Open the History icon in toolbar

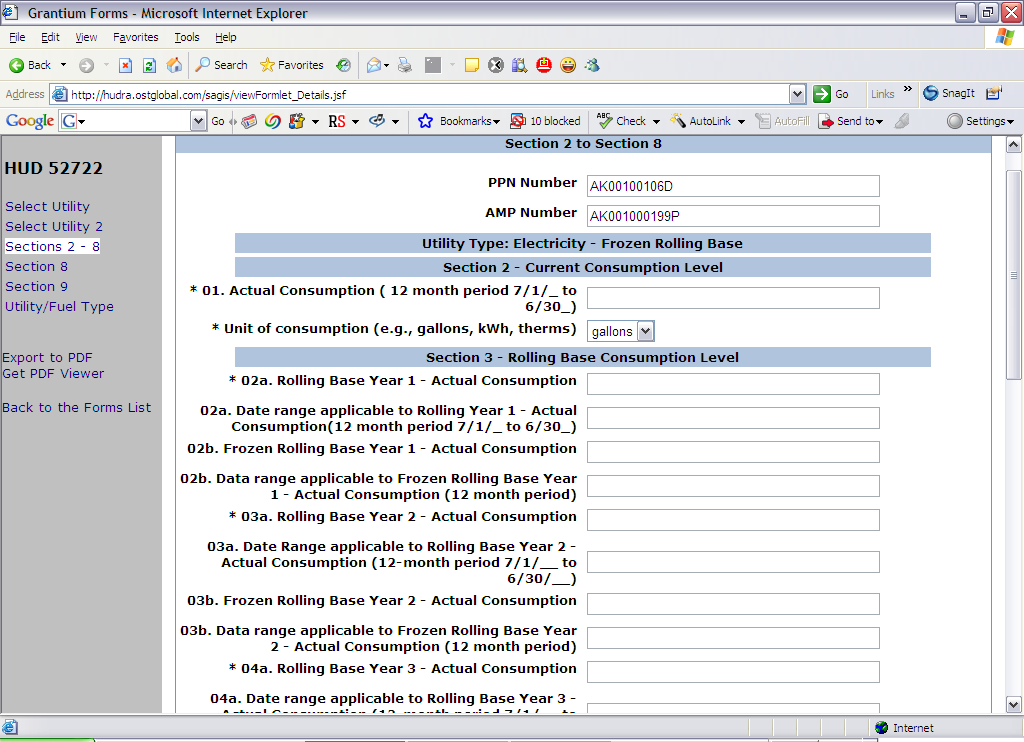pos(343,65)
